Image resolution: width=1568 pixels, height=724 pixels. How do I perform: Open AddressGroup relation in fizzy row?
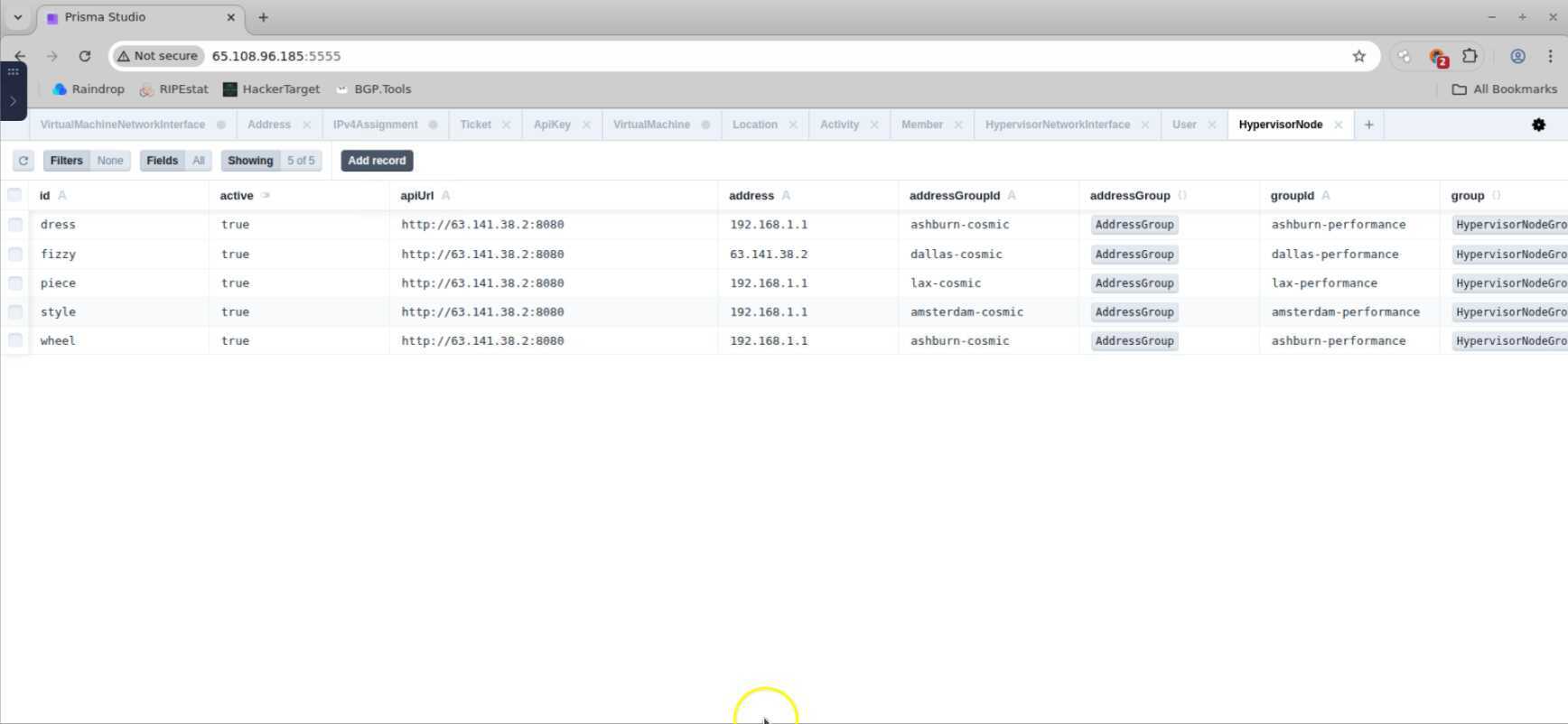point(1134,255)
